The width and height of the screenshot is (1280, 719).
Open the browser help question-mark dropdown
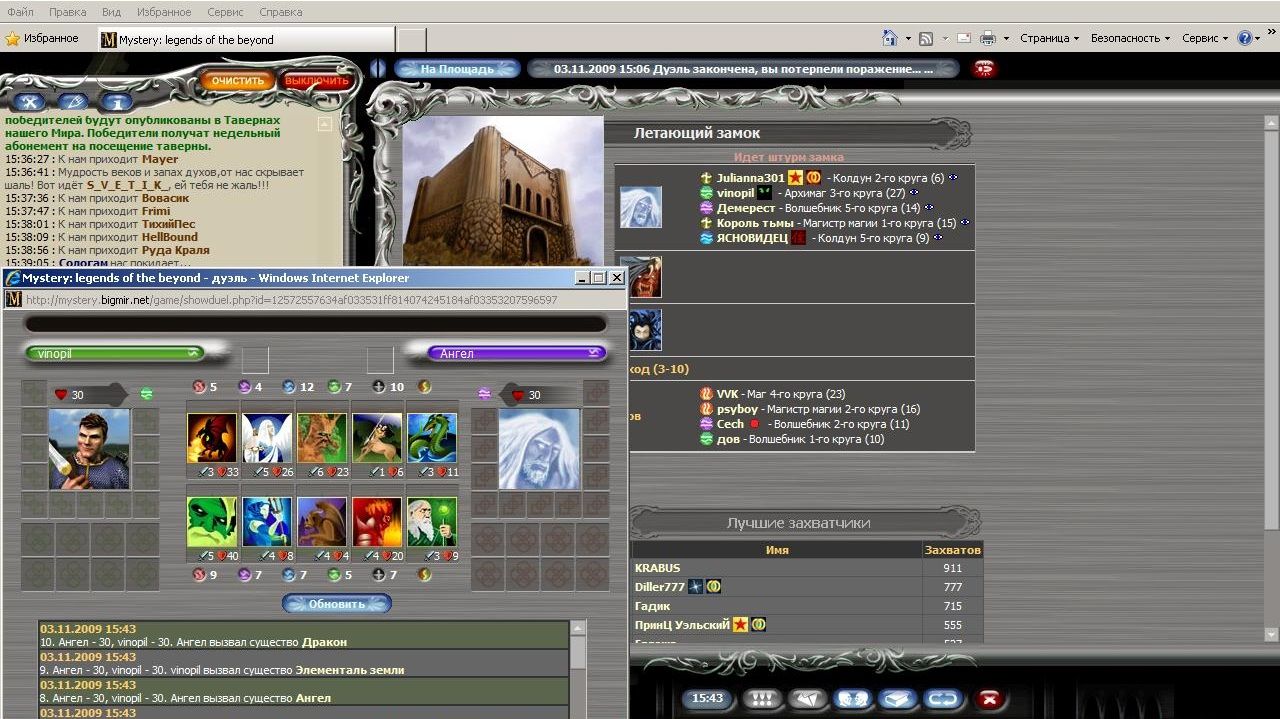click(1250, 39)
